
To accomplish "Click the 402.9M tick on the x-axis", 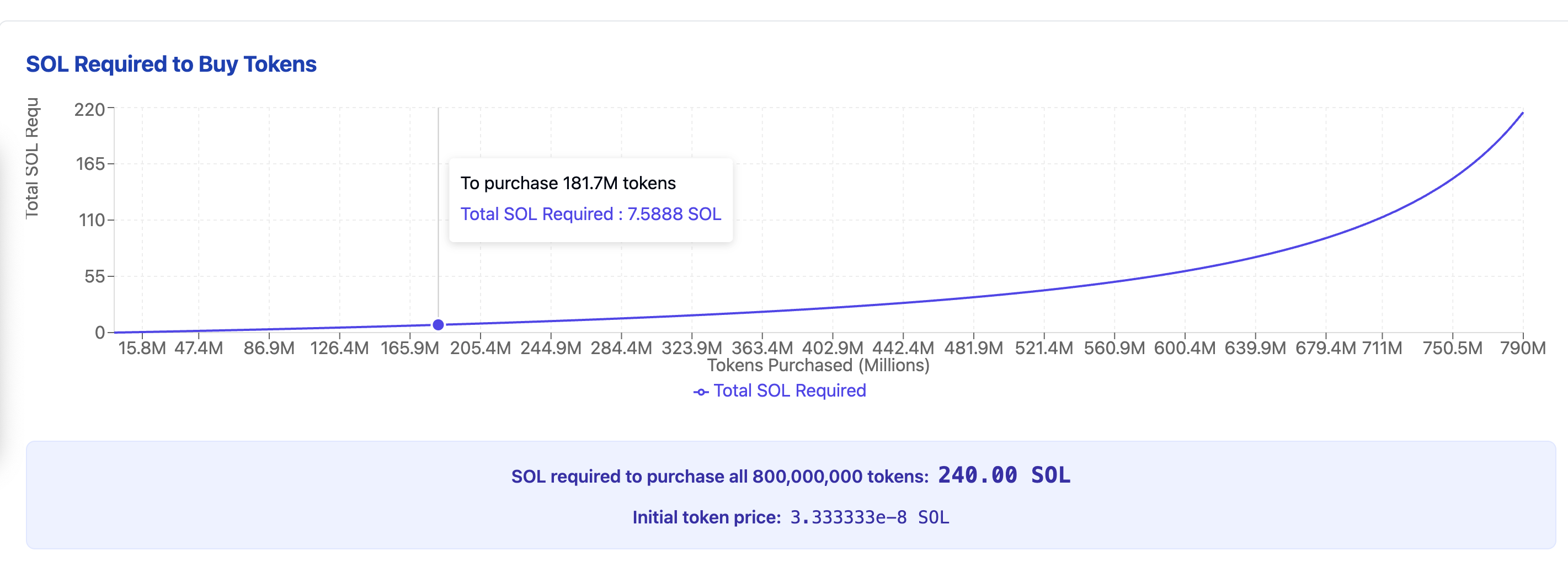I will 832,348.
